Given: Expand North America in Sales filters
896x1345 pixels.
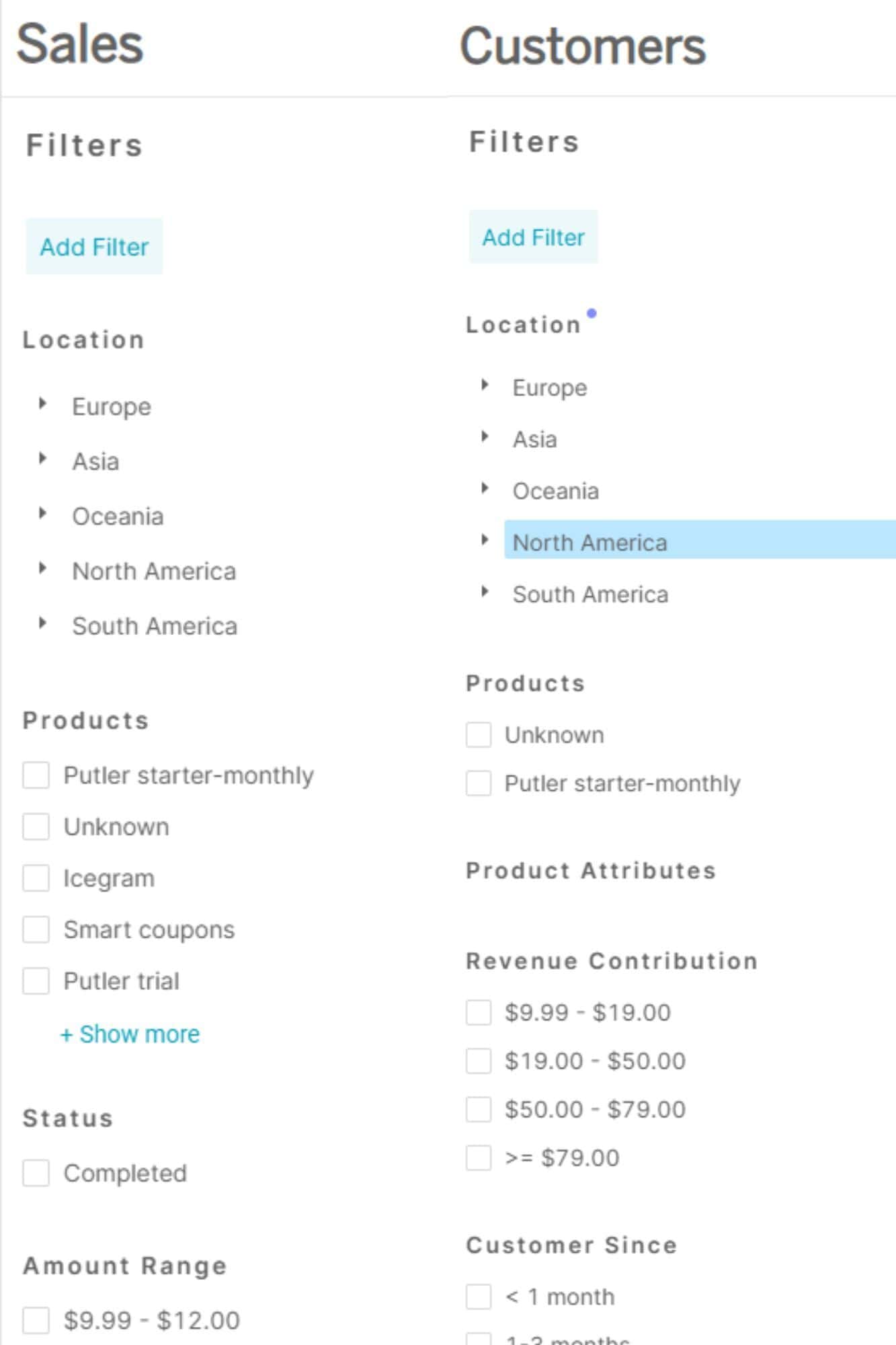Looking at the screenshot, I should tap(42, 568).
